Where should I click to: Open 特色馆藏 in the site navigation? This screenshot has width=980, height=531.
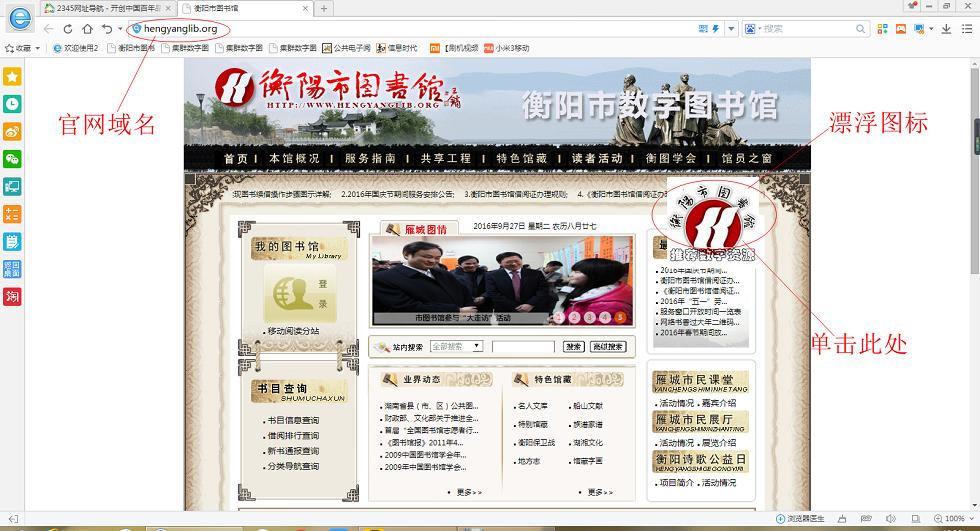[x=522, y=159]
